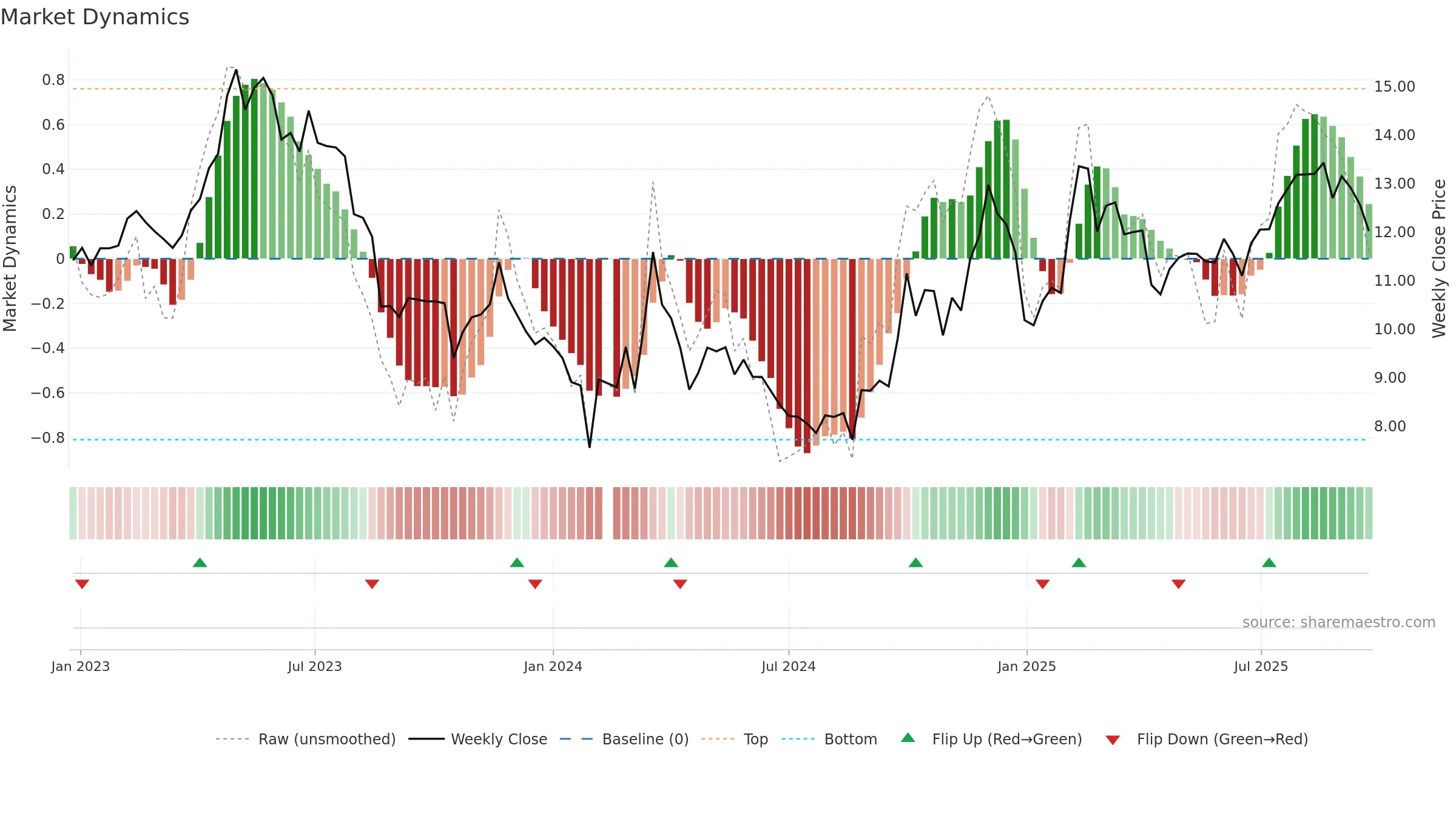Click the blue dashed Baseline line sample in legend
Viewport: 1456px width, 819px height.
pos(576,739)
